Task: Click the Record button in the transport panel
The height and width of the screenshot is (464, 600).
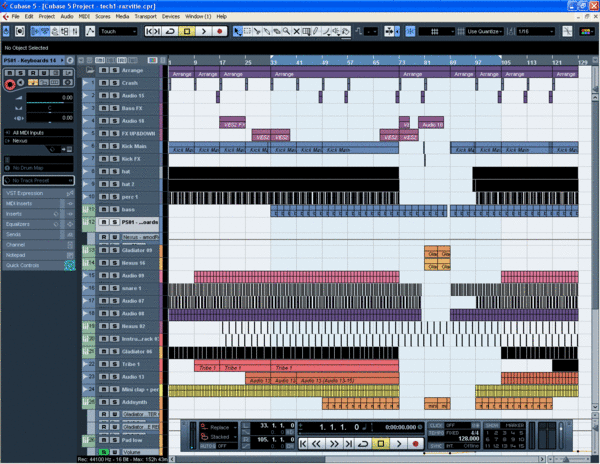Action: tap(414, 442)
